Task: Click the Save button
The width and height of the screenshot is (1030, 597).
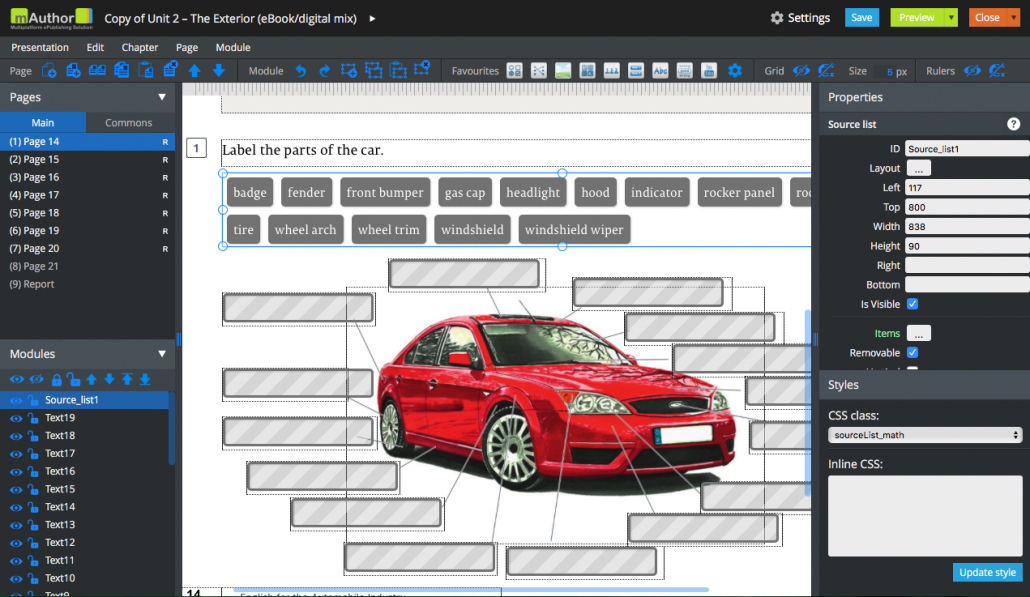Action: (x=862, y=18)
